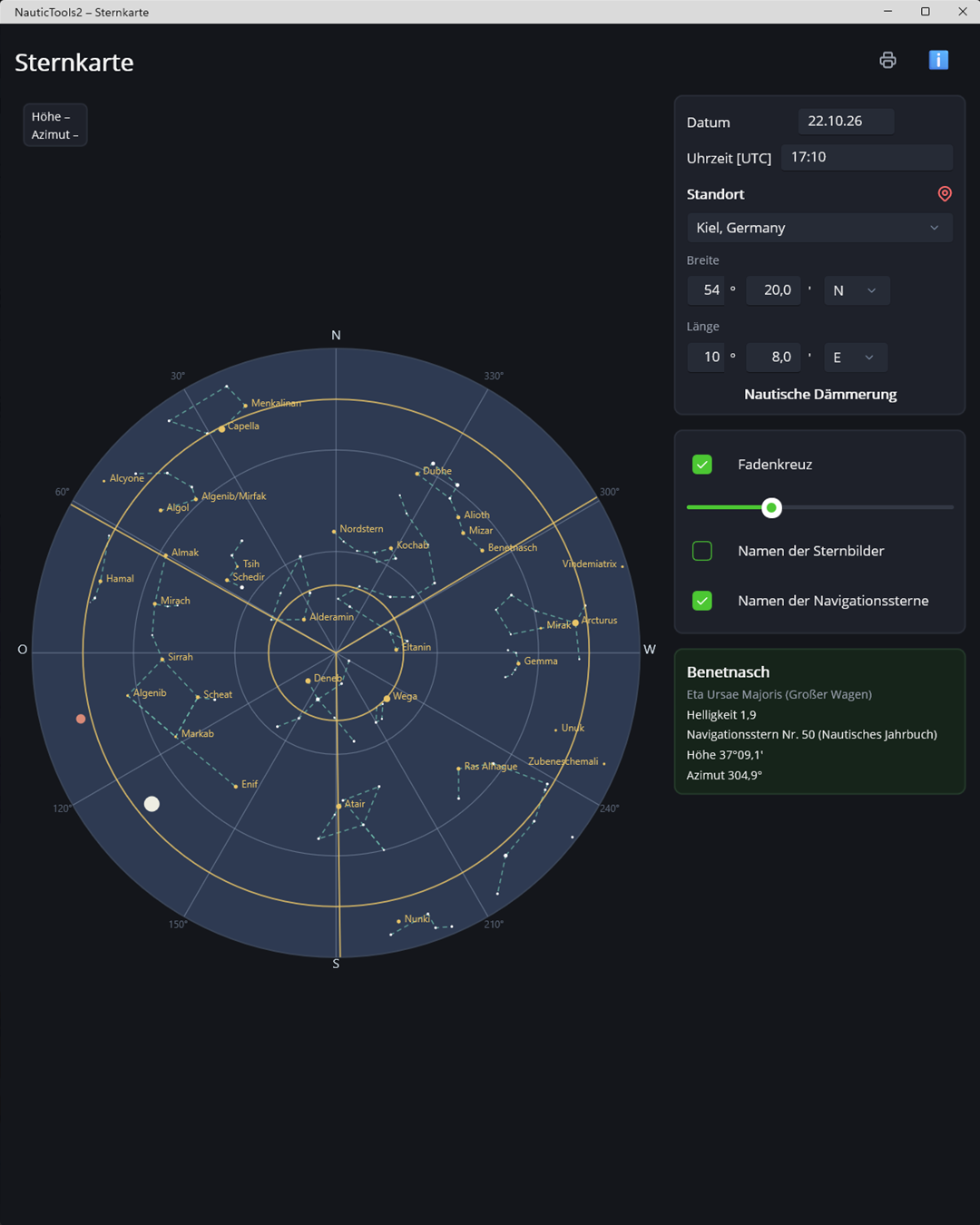Use current location pin icon next to Standort
The image size is (980, 1225).
945,193
